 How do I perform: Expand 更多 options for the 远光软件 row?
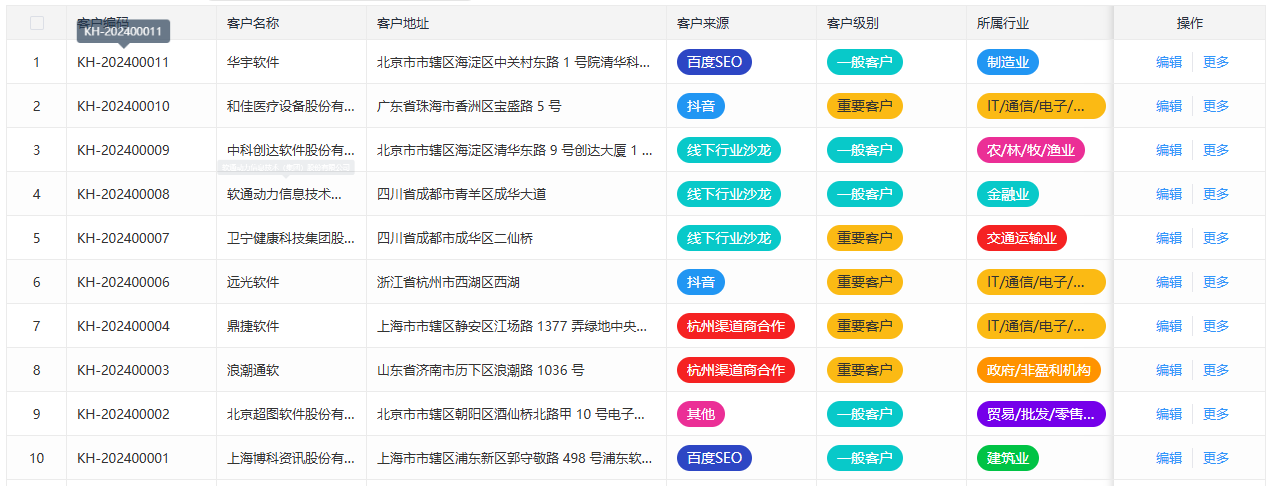coord(1216,282)
